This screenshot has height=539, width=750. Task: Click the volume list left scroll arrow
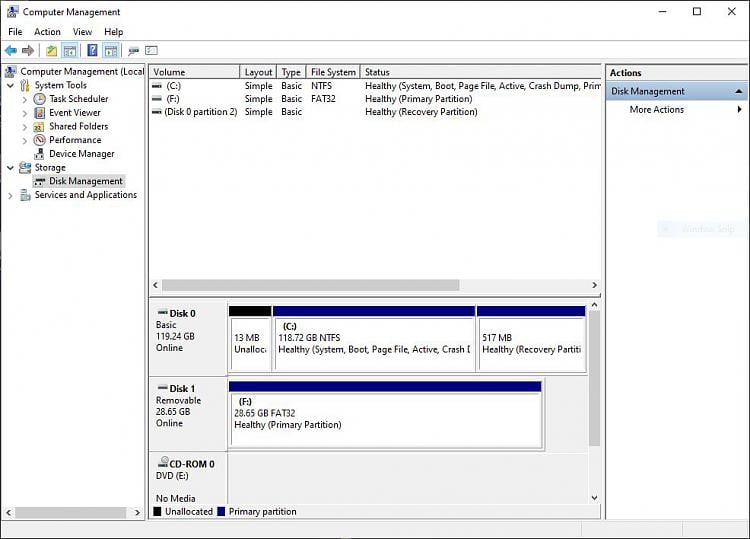point(155,285)
